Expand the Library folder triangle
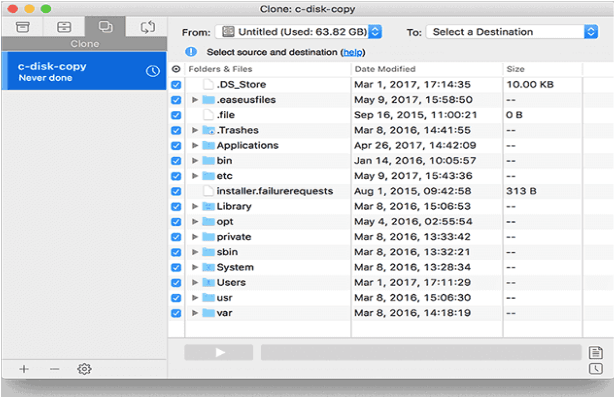Image resolution: width=614 pixels, height=397 pixels. click(x=195, y=206)
